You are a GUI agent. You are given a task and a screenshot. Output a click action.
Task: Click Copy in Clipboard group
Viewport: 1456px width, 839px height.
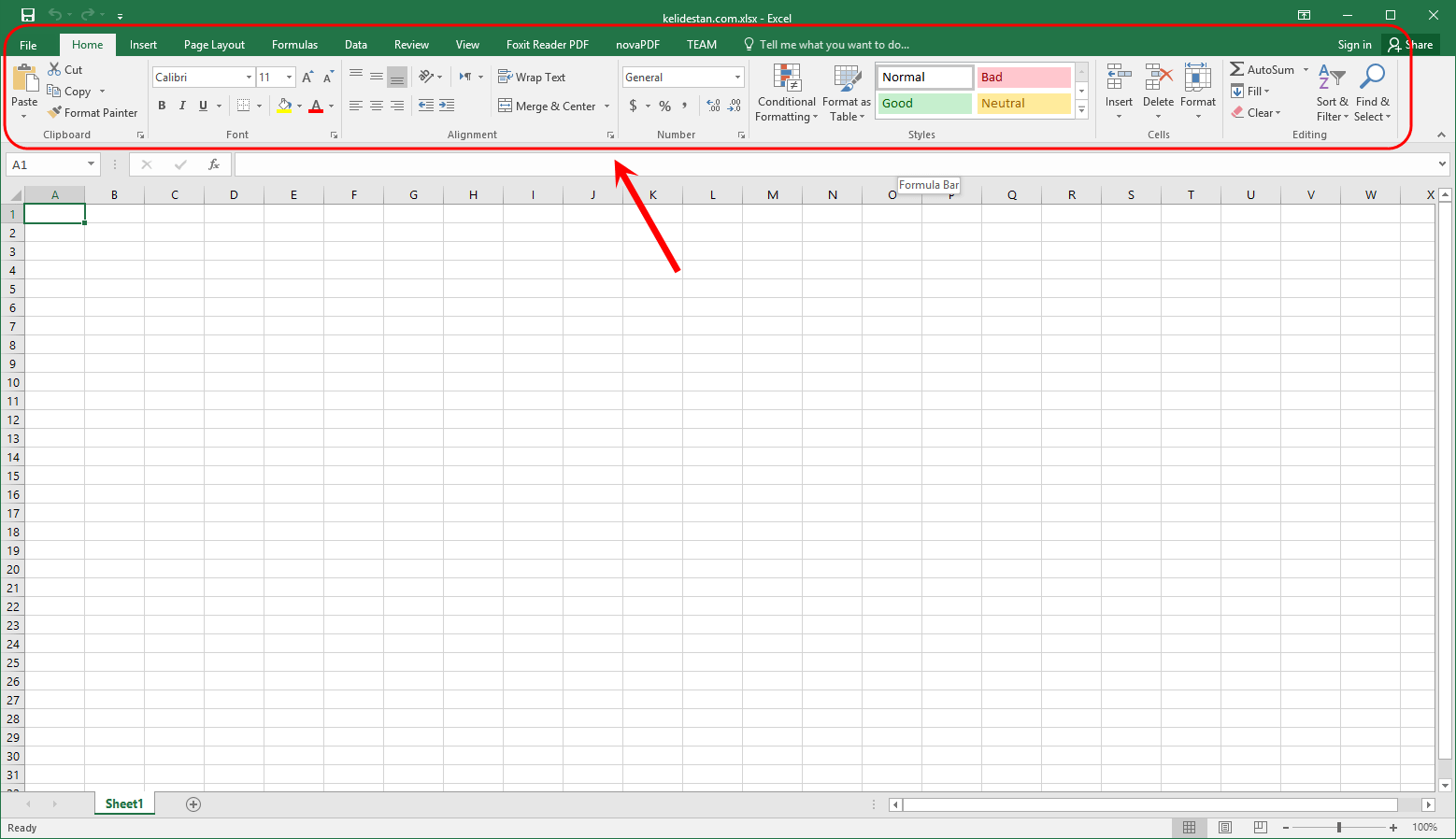click(x=69, y=92)
